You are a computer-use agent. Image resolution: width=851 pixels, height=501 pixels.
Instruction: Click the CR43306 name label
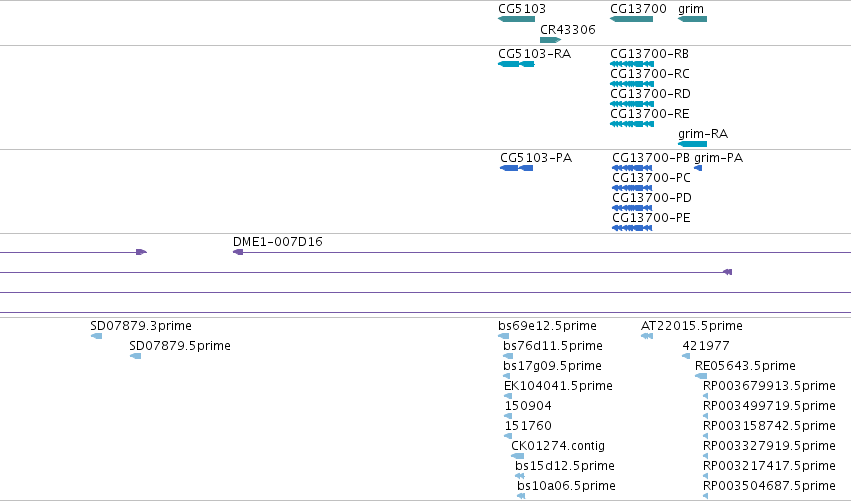[568, 29]
